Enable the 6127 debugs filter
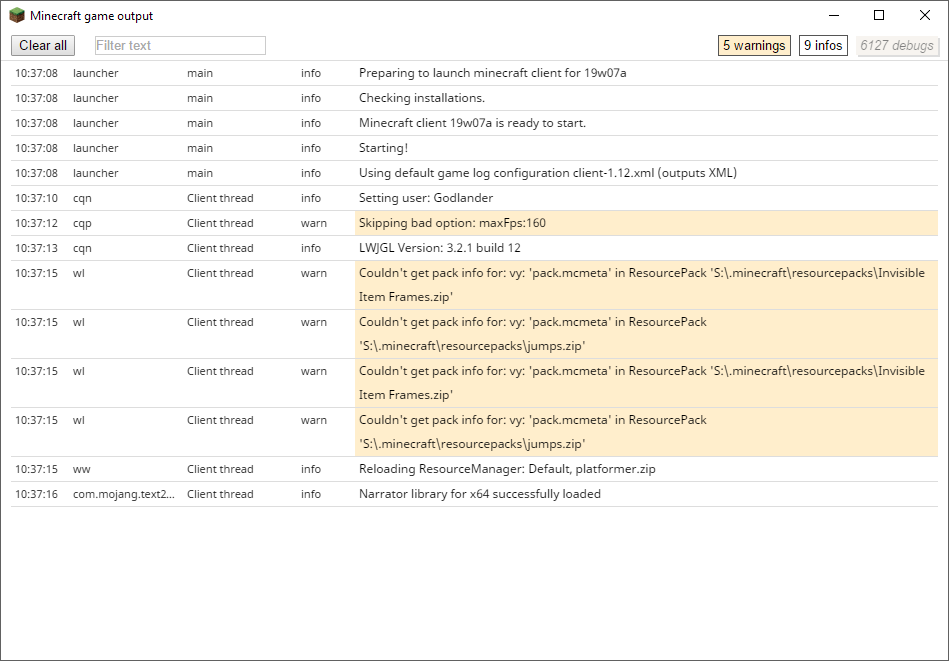The image size is (949, 661). pos(897,45)
